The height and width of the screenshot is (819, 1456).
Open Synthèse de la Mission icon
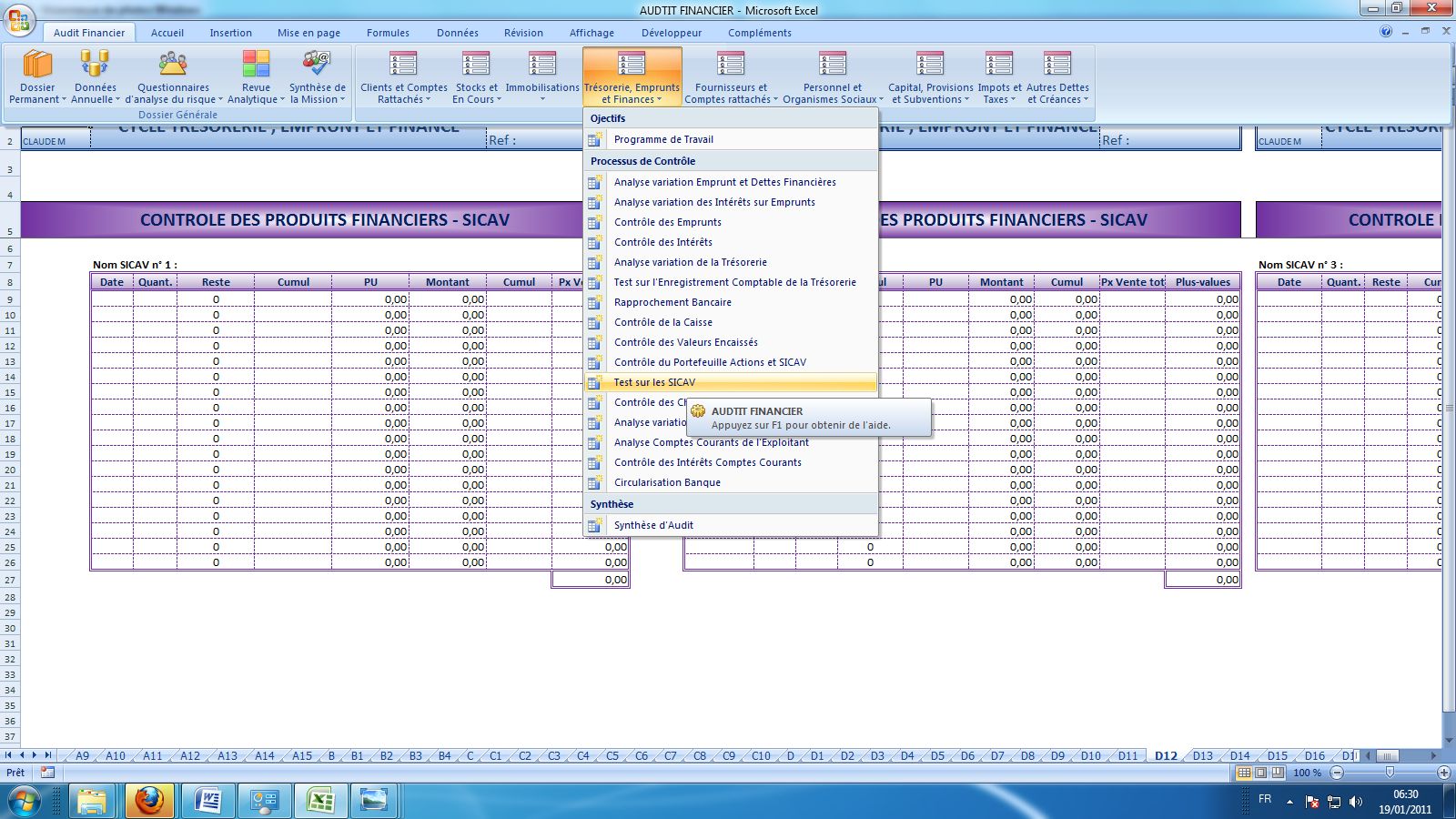point(317,66)
